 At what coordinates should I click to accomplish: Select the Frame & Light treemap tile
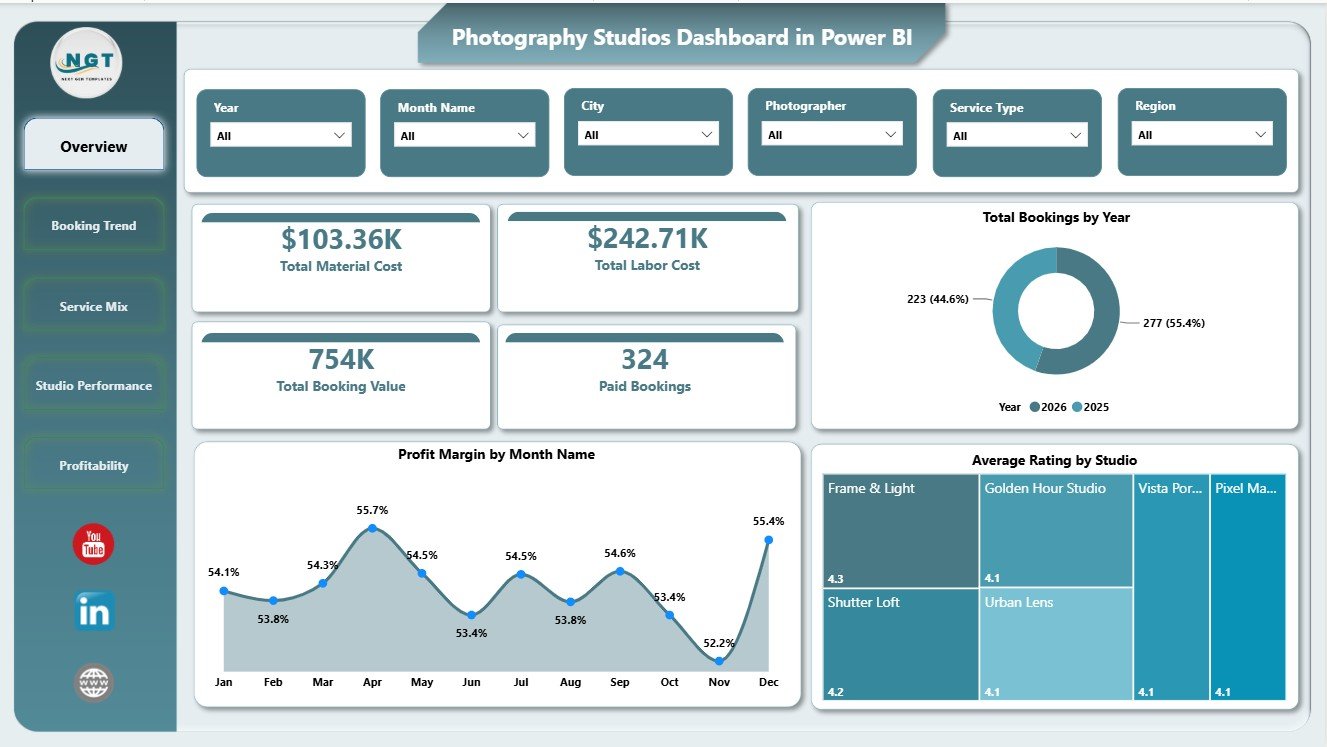click(x=901, y=530)
